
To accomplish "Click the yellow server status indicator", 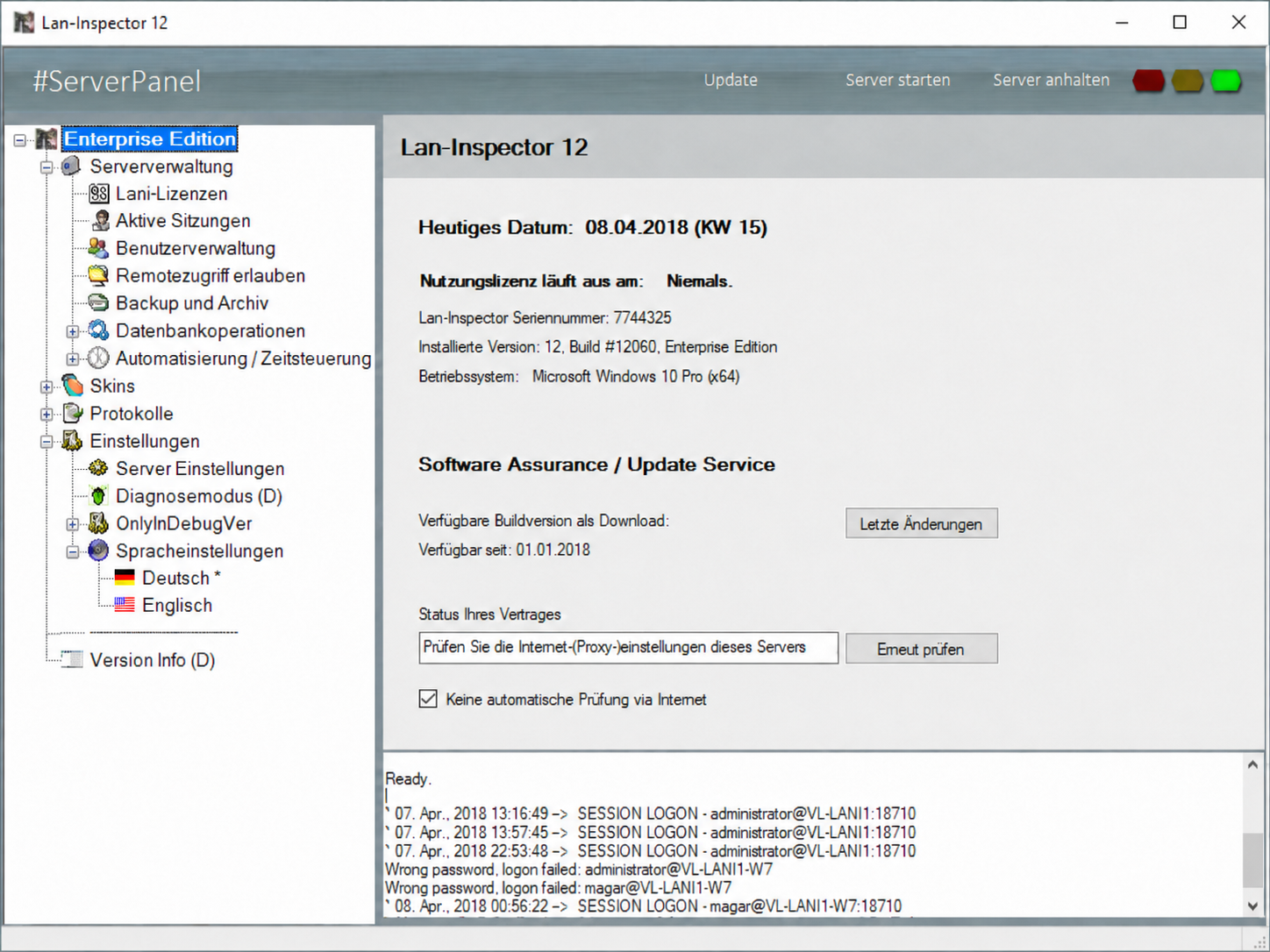I will pyautogui.click(x=1188, y=81).
